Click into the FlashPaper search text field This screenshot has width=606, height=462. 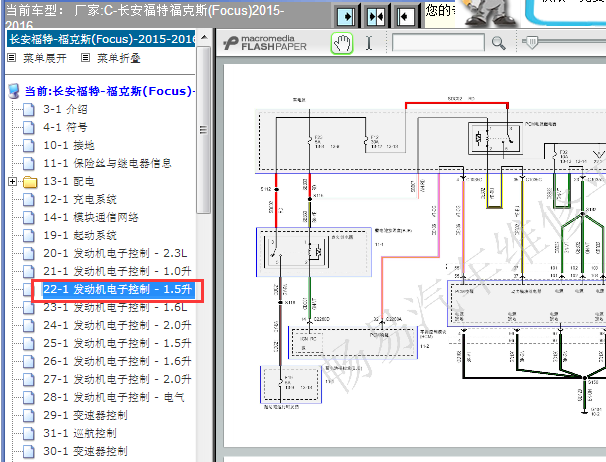pyautogui.click(x=438, y=43)
